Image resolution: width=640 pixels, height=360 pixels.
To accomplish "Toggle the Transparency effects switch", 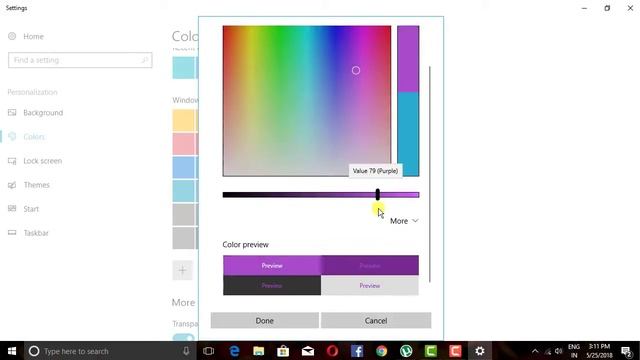I will [x=184, y=338].
